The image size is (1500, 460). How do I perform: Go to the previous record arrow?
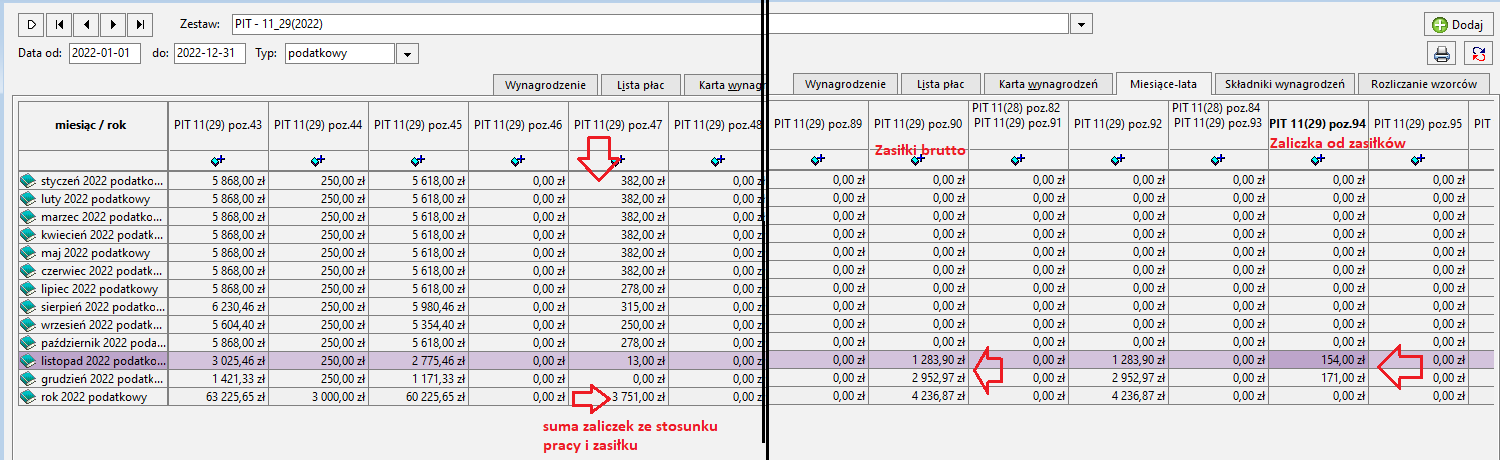tap(86, 23)
